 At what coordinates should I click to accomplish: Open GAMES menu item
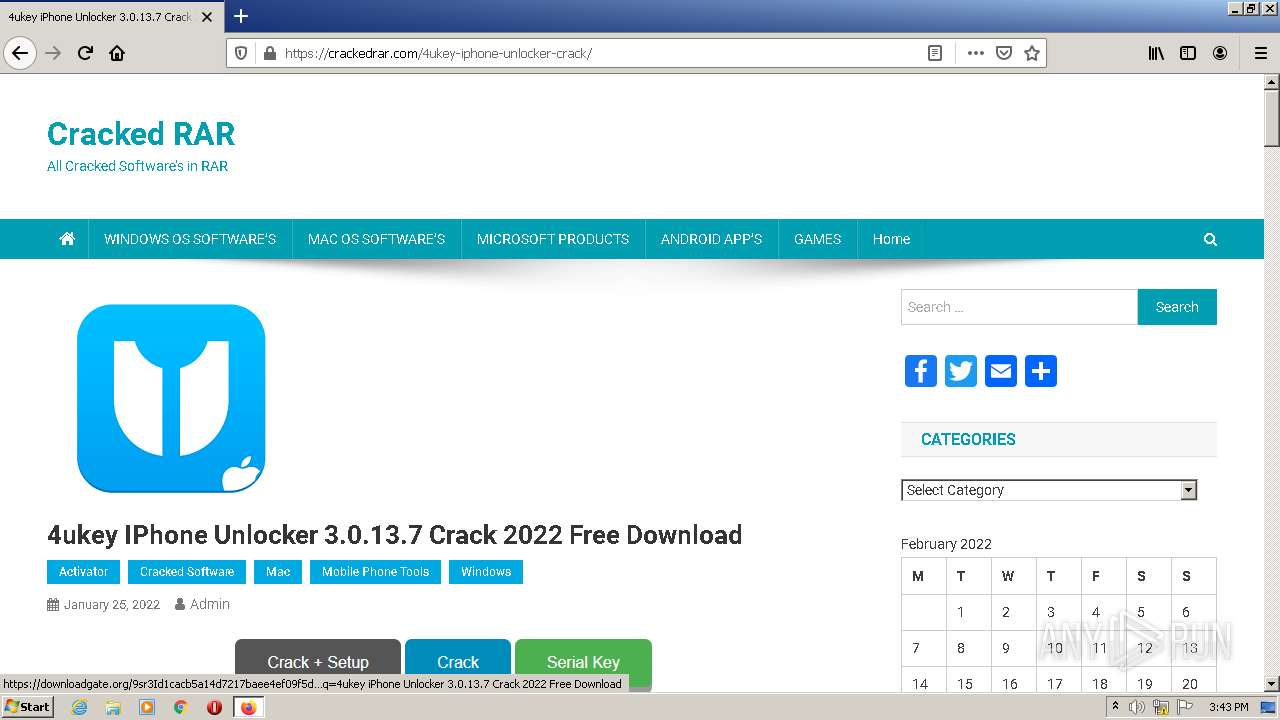[x=817, y=239]
